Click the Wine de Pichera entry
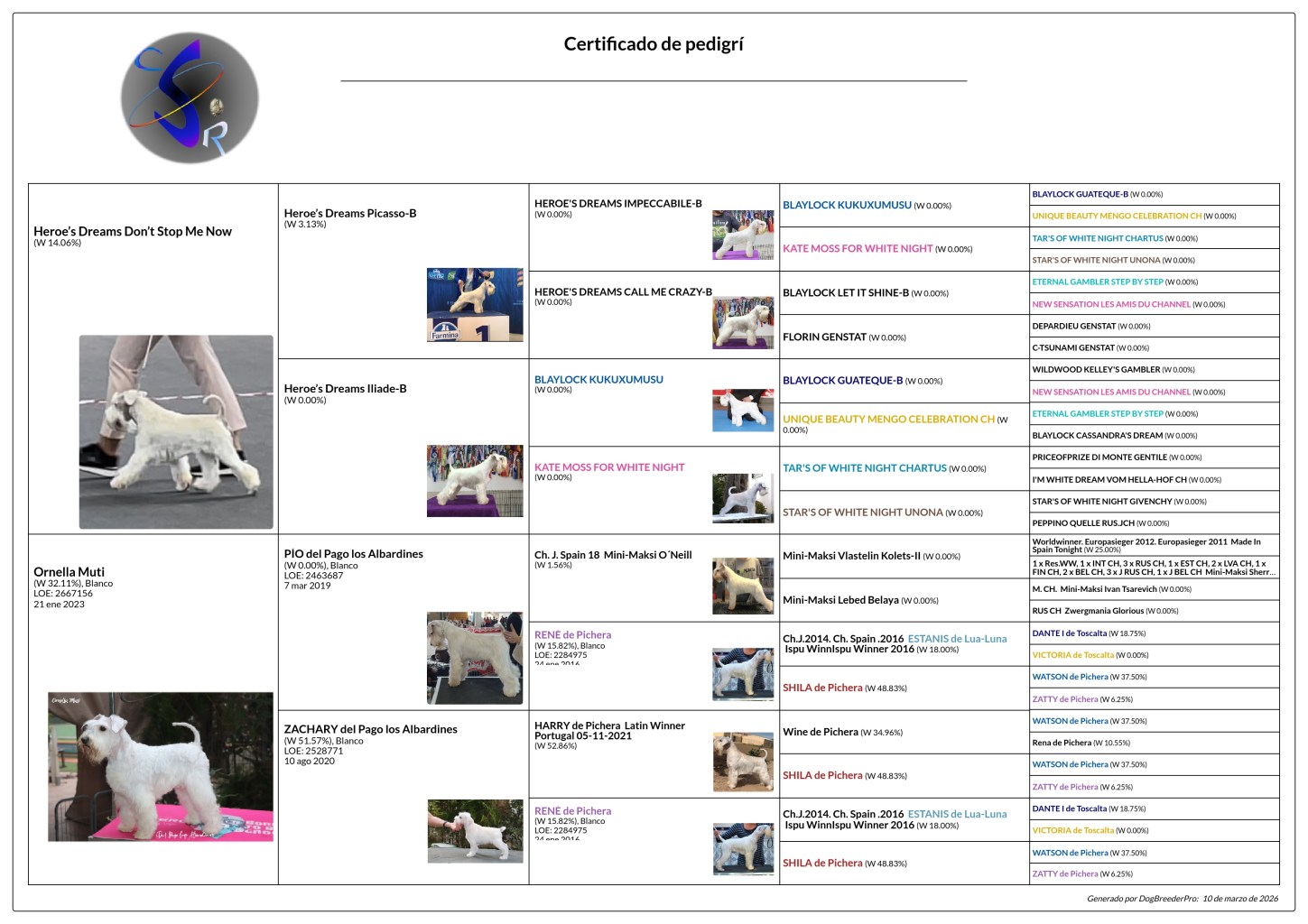 tap(821, 733)
